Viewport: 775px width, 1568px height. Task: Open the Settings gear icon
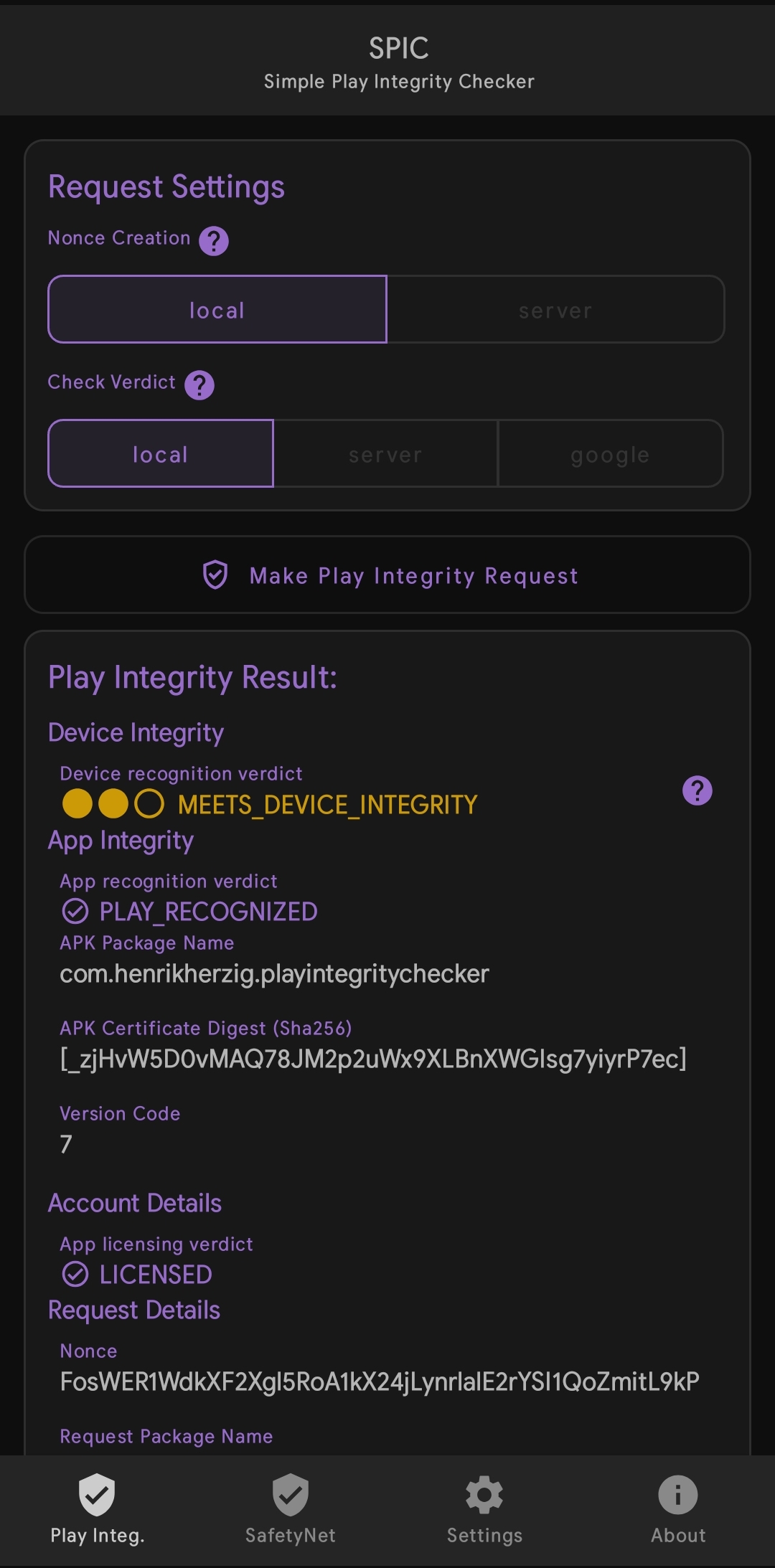point(484,1495)
